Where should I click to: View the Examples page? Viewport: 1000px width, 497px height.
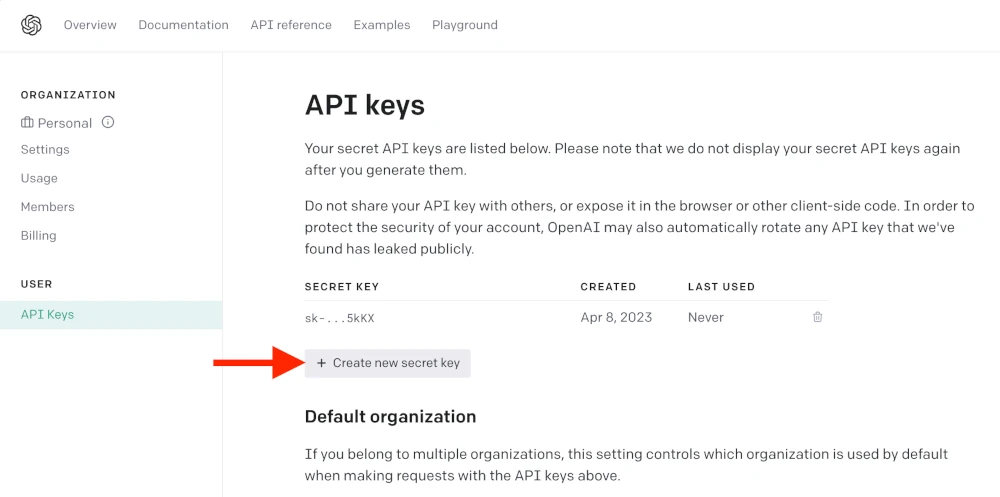pyautogui.click(x=381, y=25)
